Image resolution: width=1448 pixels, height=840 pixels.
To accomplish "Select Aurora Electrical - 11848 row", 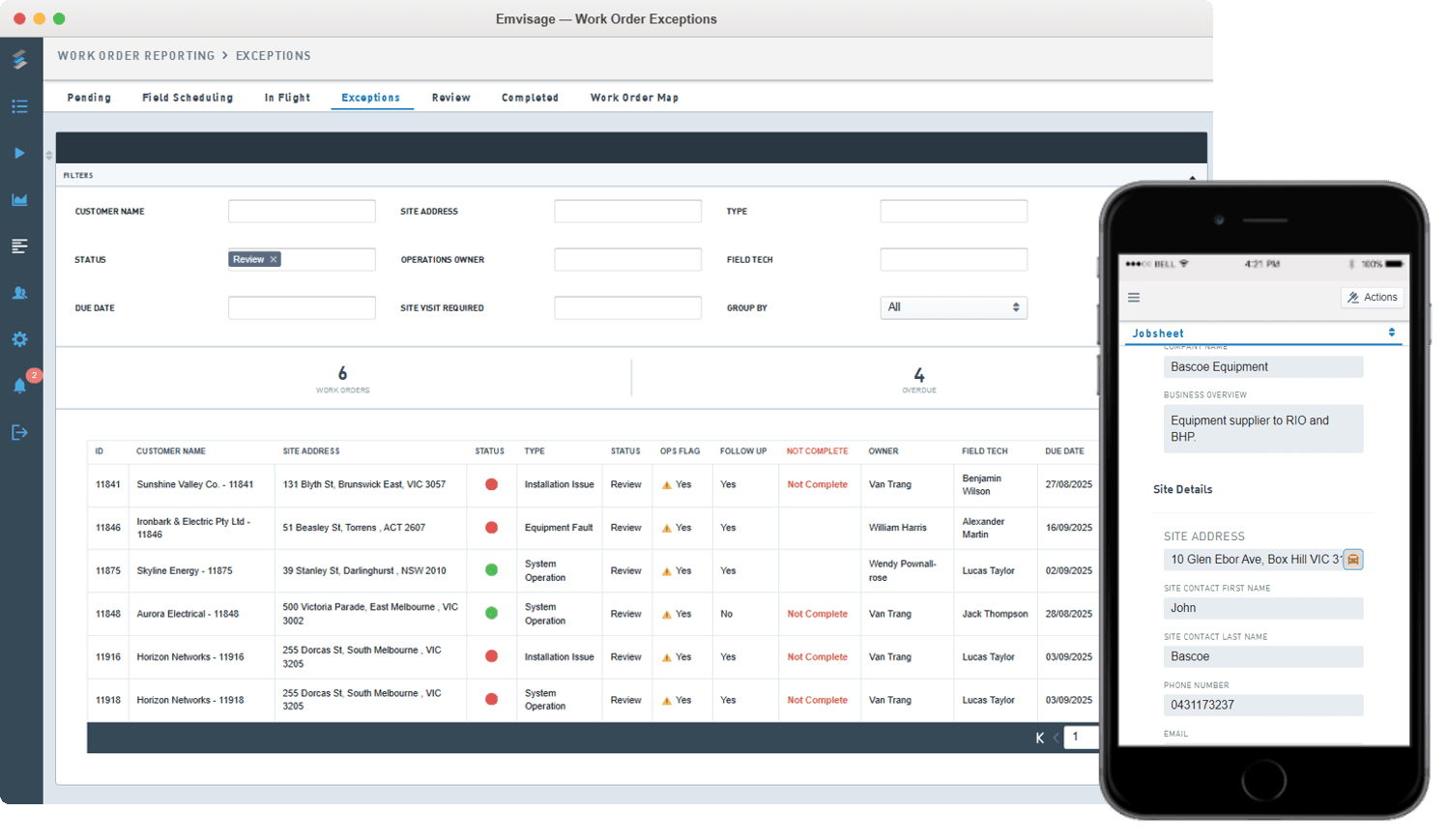I will click(593, 614).
